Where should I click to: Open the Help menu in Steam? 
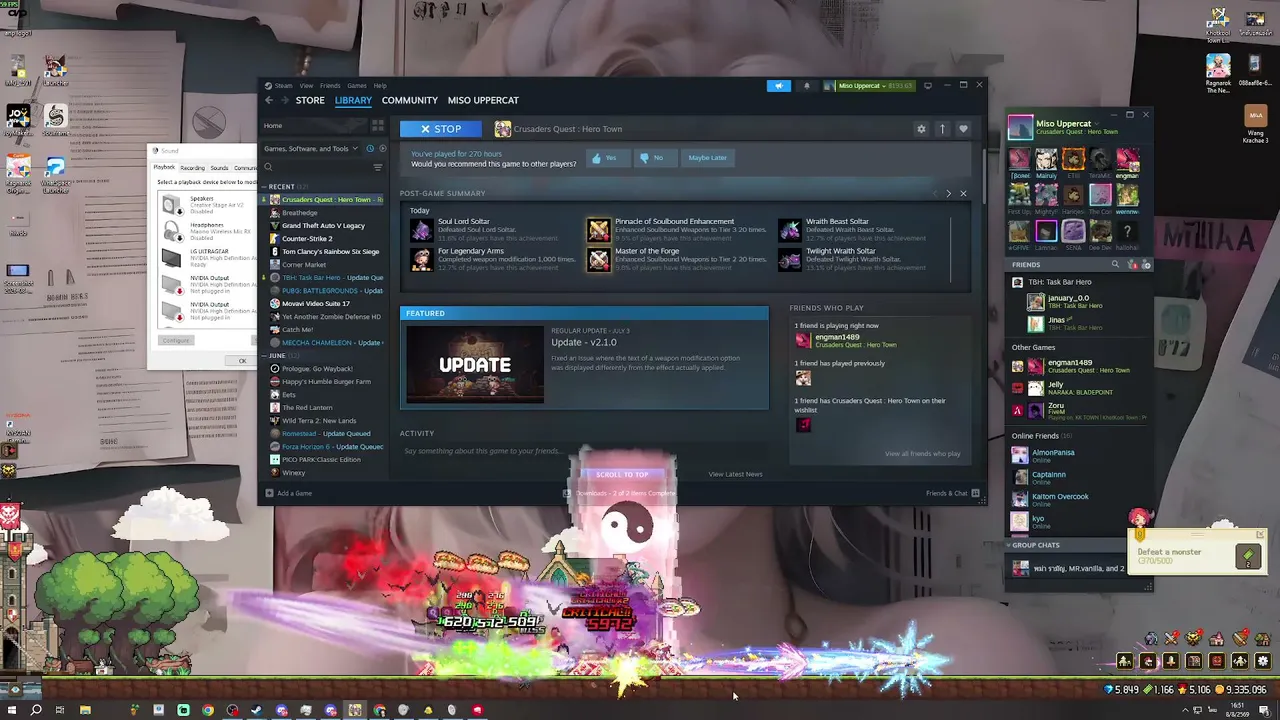tap(380, 86)
